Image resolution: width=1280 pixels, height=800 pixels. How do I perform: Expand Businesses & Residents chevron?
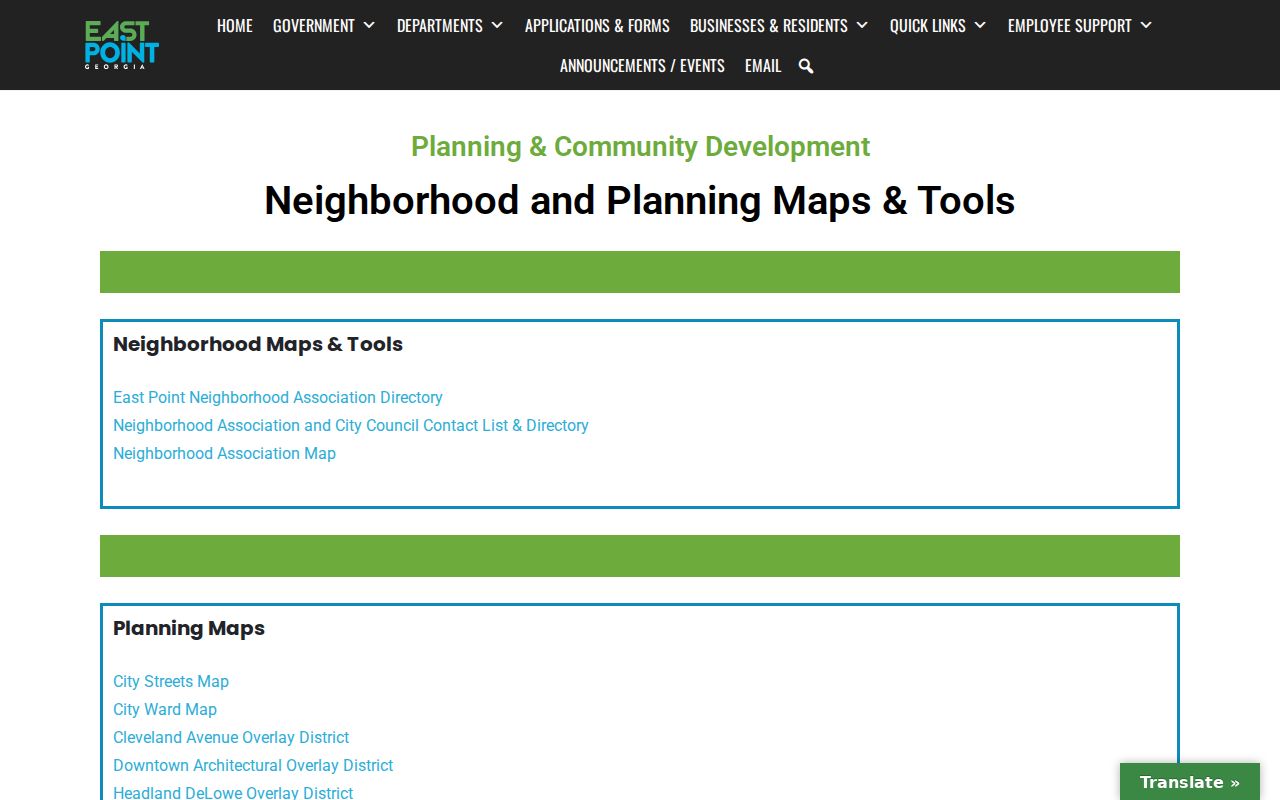(862, 25)
